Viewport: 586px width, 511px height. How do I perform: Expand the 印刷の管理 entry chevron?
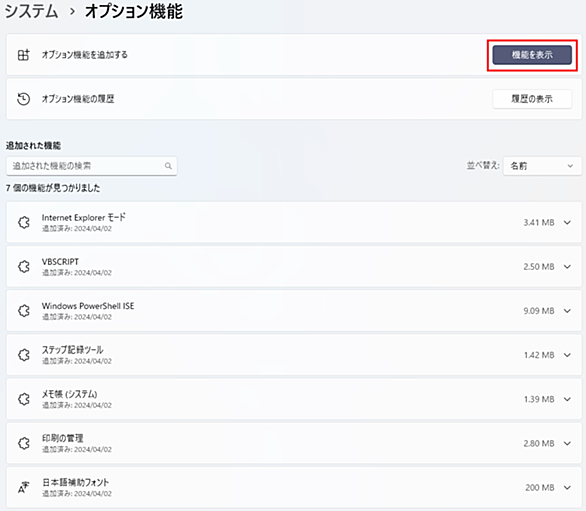pos(567,443)
